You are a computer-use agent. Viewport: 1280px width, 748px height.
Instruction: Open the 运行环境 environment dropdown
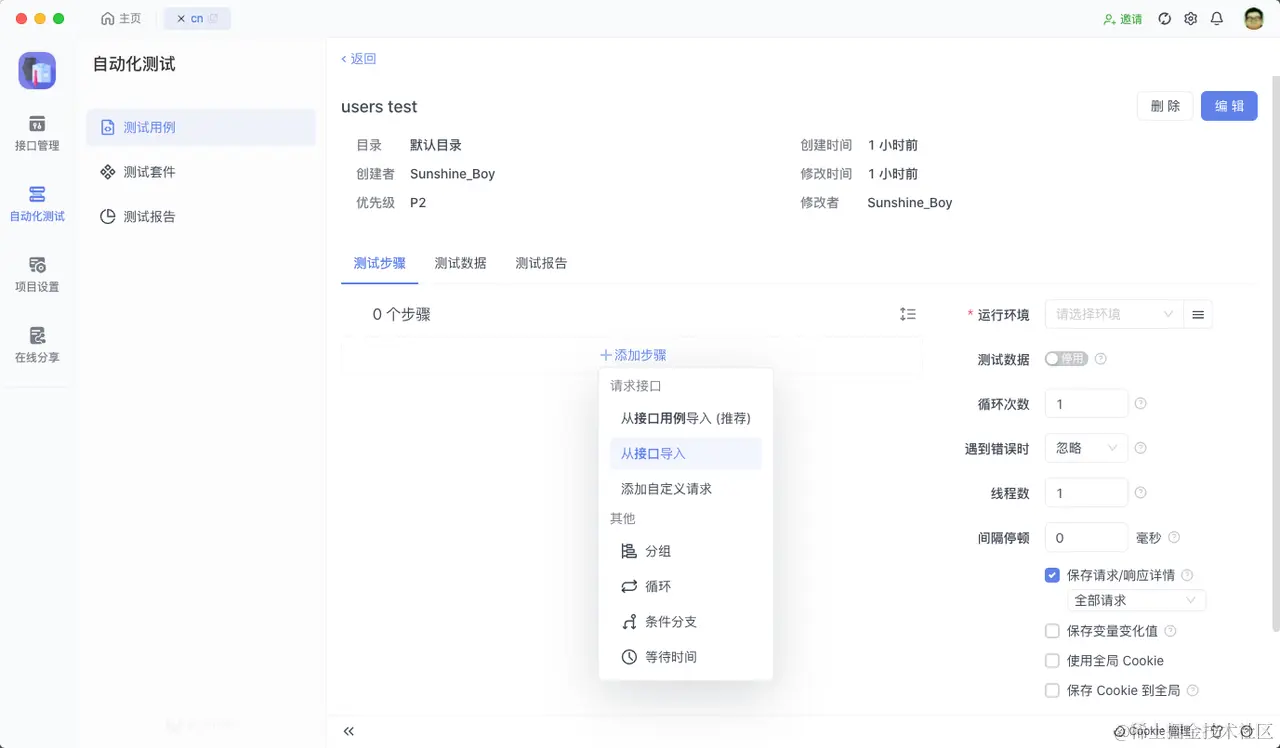[x=1114, y=314]
